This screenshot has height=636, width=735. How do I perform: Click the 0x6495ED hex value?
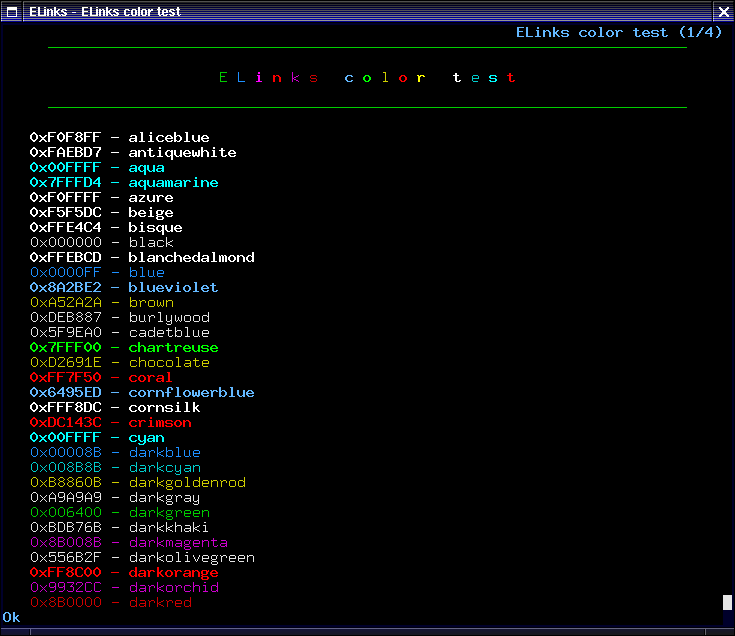[66, 392]
